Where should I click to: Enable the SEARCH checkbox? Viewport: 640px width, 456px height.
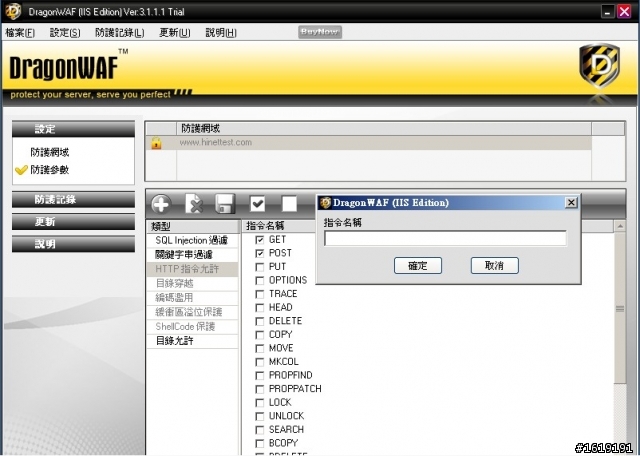coord(260,429)
